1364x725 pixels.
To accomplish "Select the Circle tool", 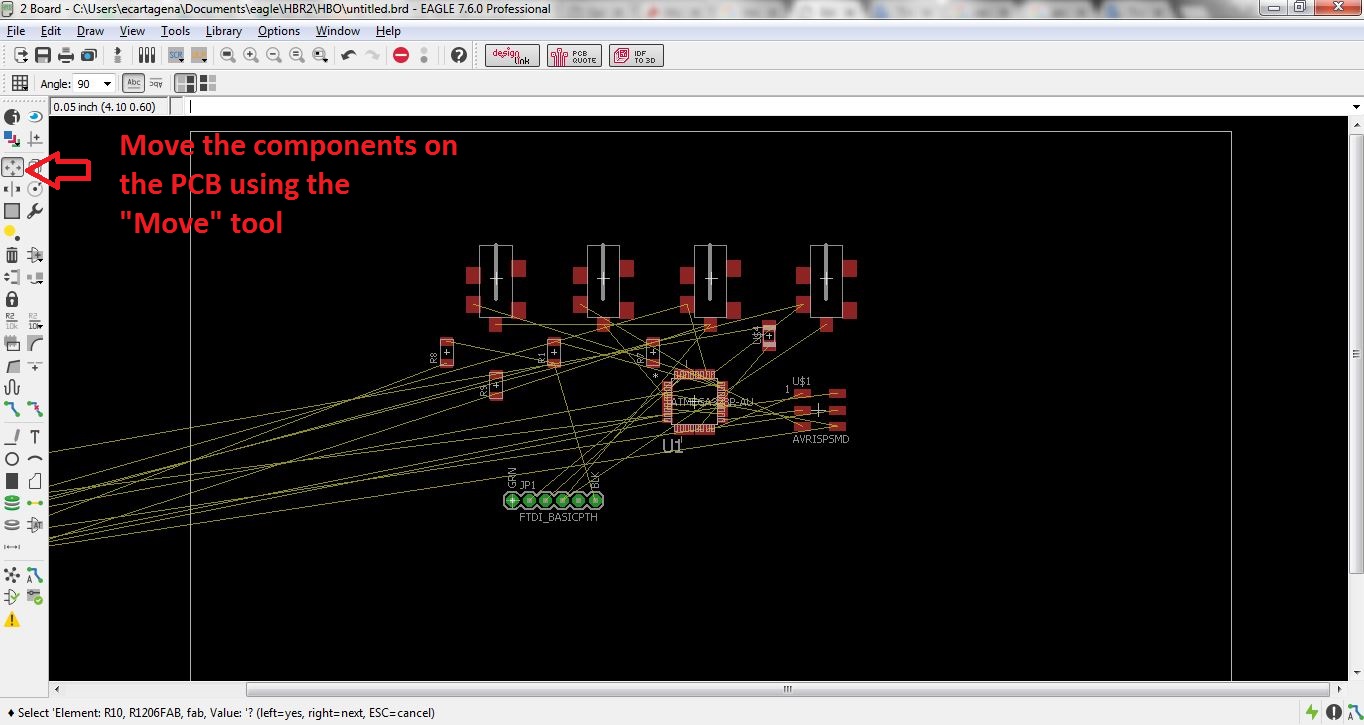I will [12, 459].
